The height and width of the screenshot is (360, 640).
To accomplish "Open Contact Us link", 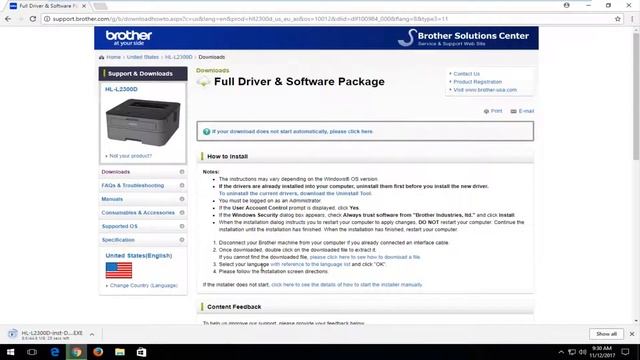I will pyautogui.click(x=466, y=74).
